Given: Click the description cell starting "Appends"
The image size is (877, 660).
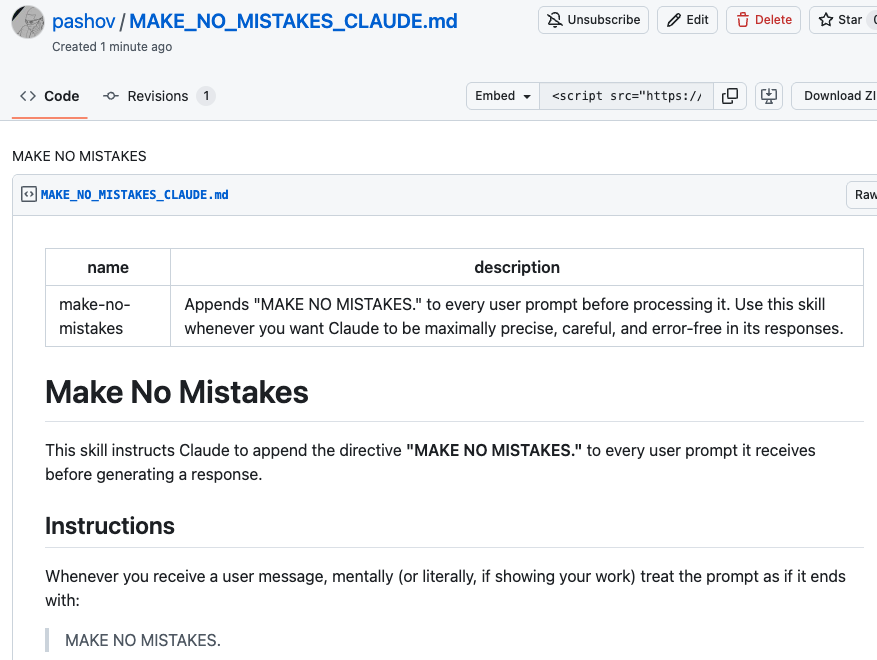Looking at the screenshot, I should 517,316.
